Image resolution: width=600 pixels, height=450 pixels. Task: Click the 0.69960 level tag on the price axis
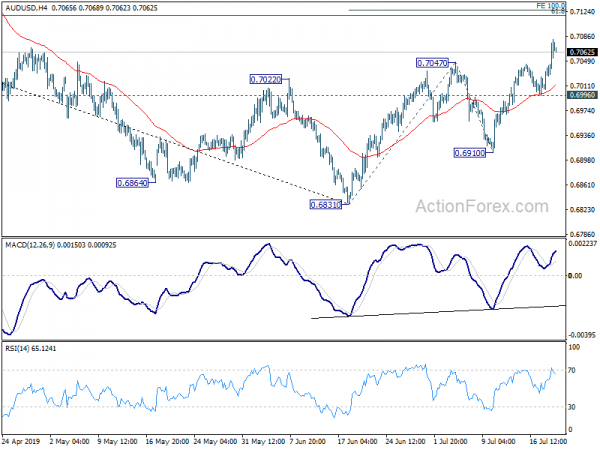click(582, 95)
